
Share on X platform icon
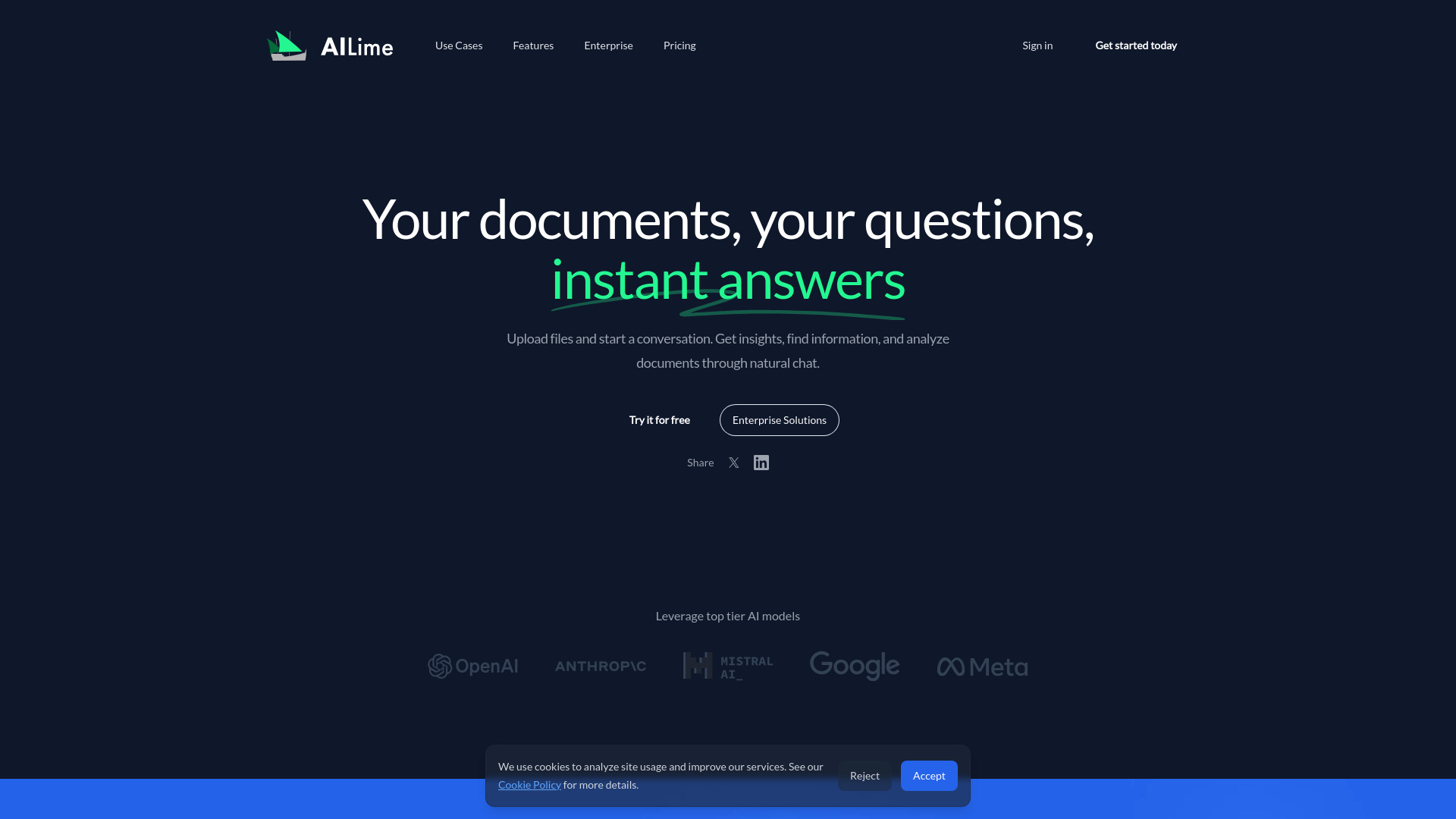click(x=733, y=462)
